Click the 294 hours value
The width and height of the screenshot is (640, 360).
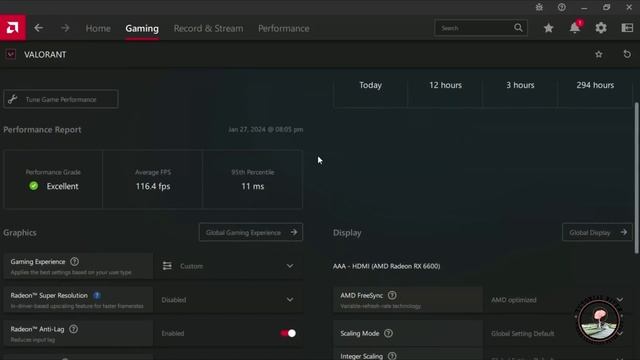595,85
